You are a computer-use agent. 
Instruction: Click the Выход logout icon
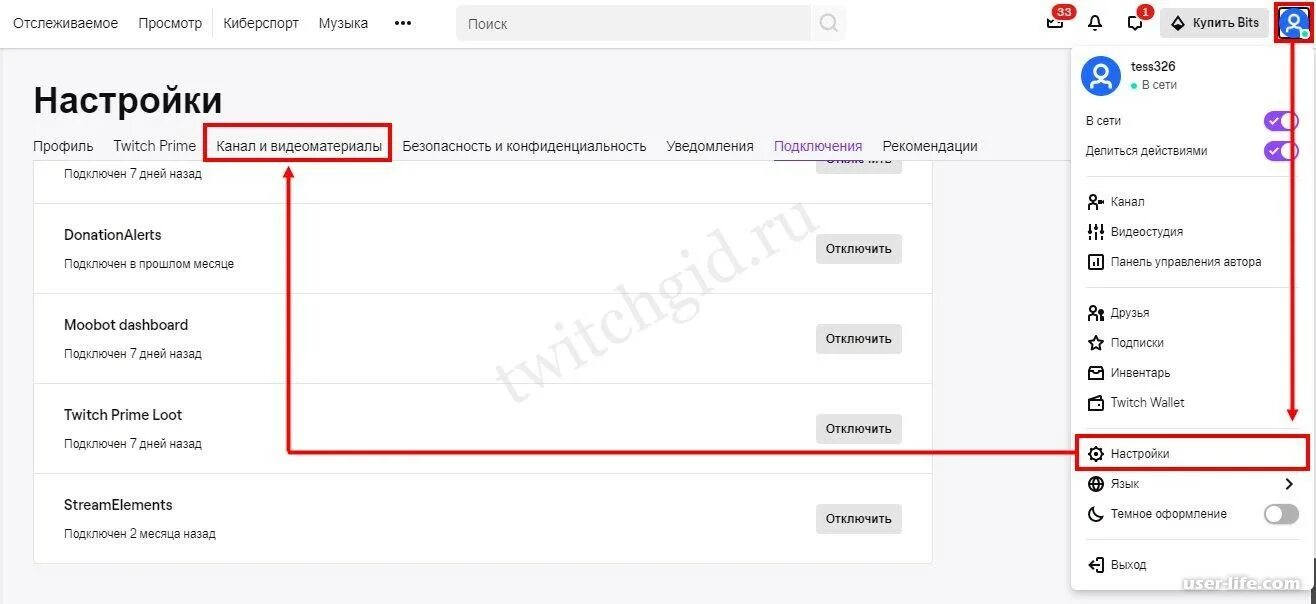[x=1095, y=565]
